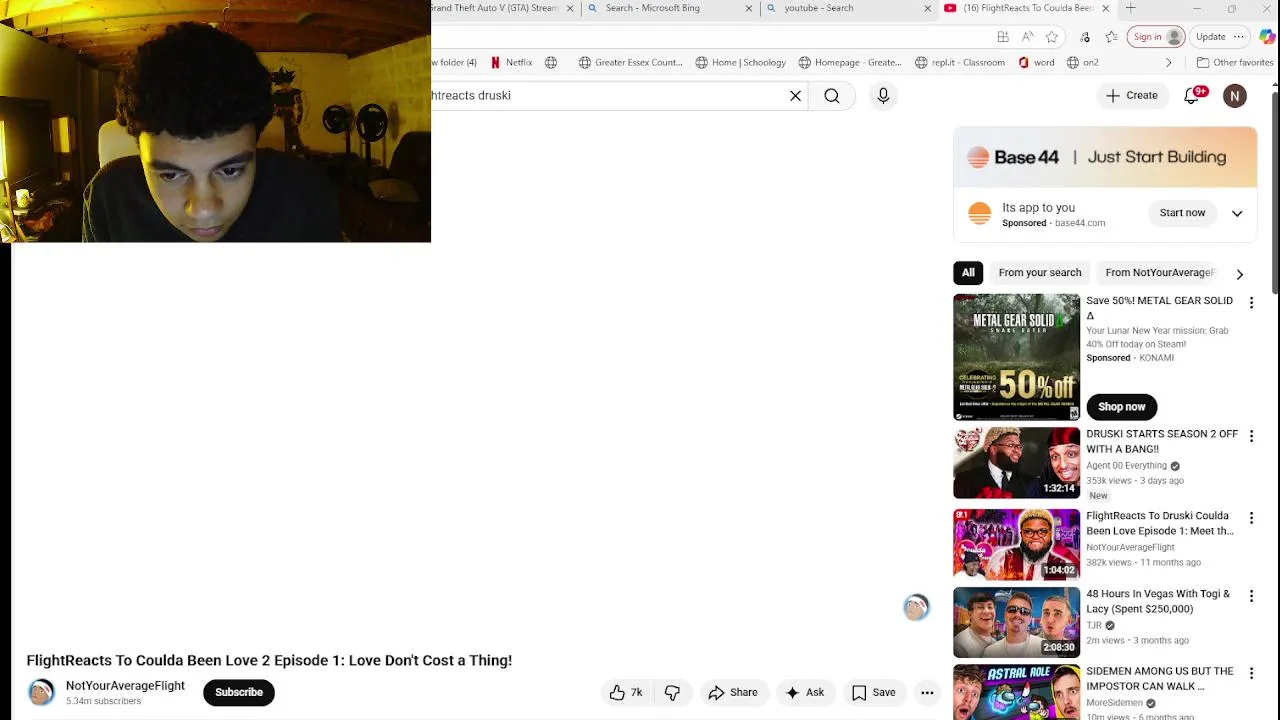Open Greater Essex Count bookmark
Viewport: 1280px width, 720px height.
pyautogui.click(x=630, y=62)
